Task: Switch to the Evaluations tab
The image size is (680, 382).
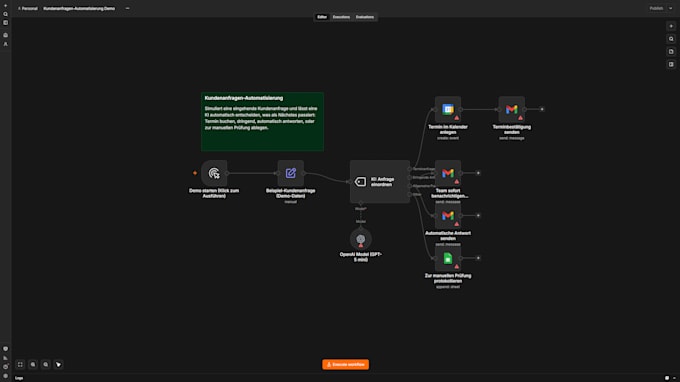Action: (365, 17)
